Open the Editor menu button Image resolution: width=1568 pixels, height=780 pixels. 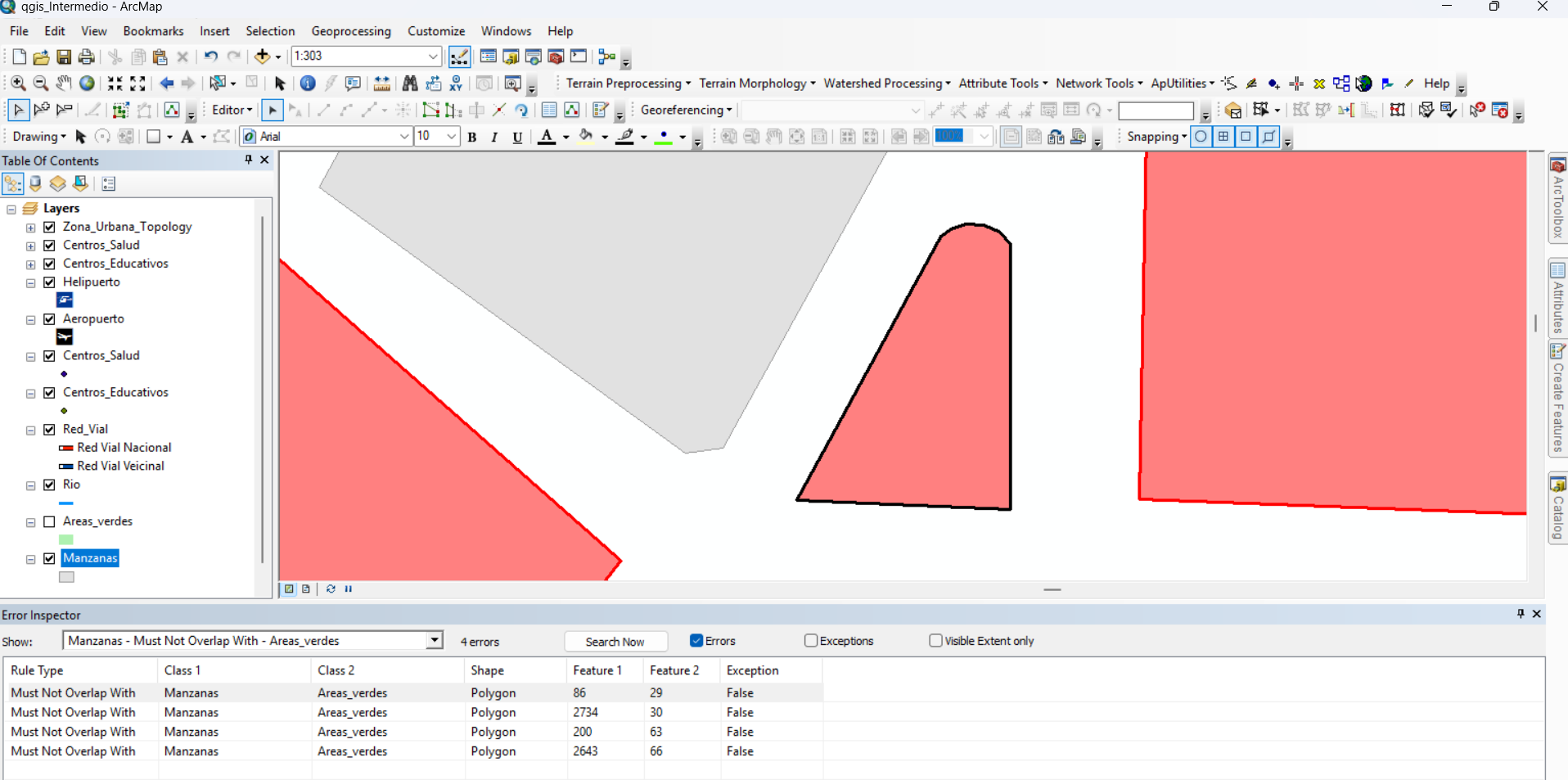click(x=232, y=110)
